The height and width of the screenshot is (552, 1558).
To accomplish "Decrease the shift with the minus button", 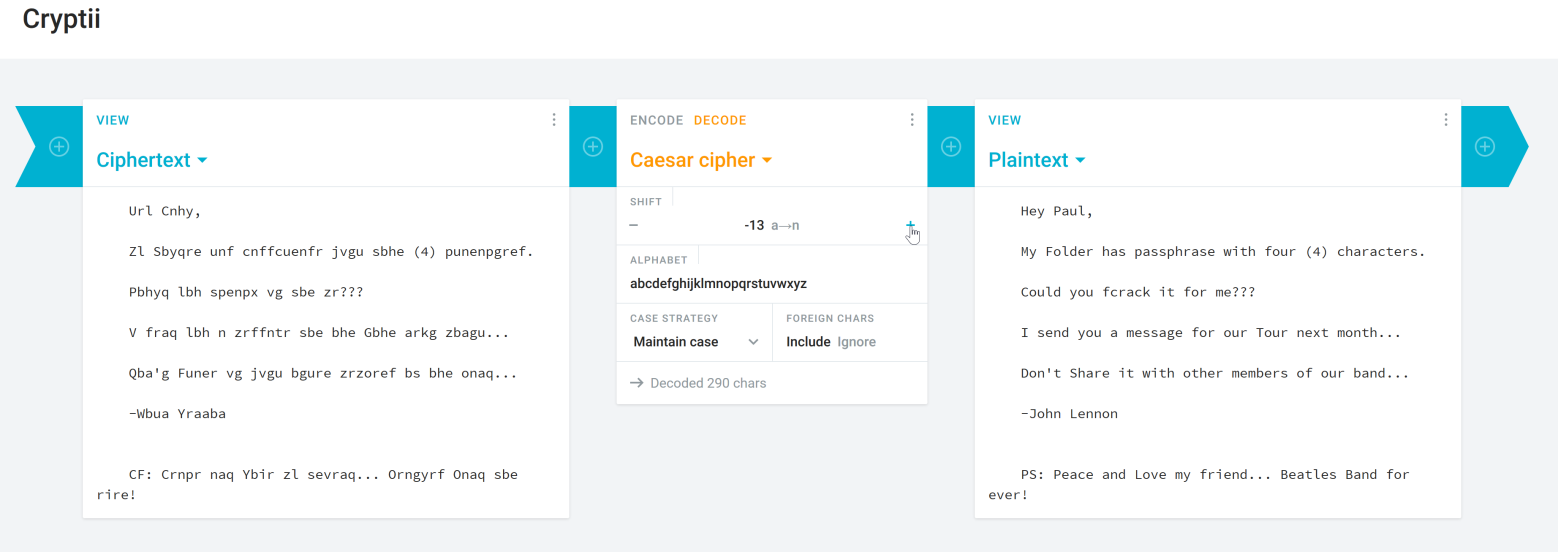I will 634,225.
